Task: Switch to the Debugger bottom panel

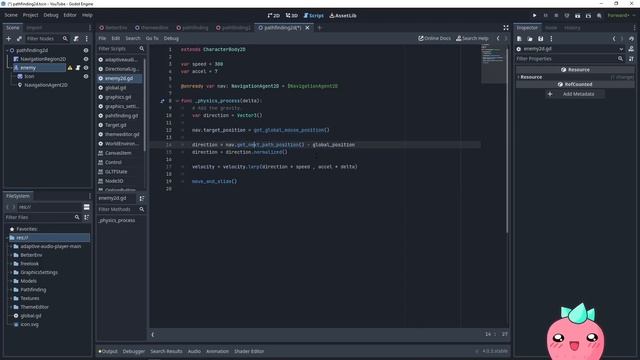Action: coord(133,351)
